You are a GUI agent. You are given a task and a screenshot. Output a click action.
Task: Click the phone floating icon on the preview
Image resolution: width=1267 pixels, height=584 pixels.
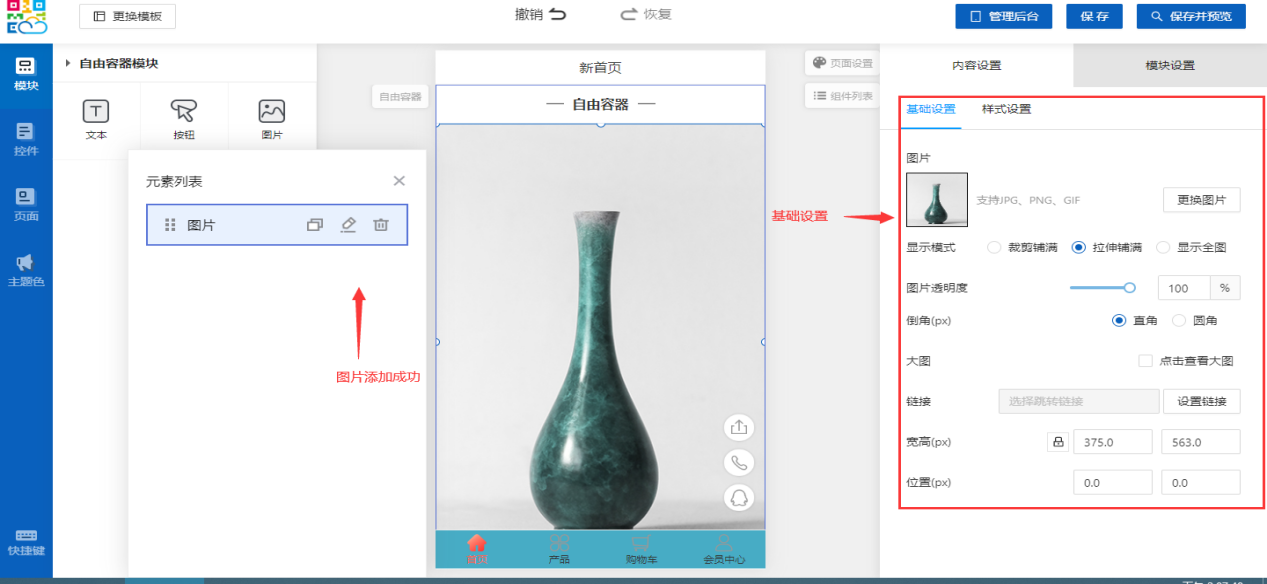tap(739, 463)
